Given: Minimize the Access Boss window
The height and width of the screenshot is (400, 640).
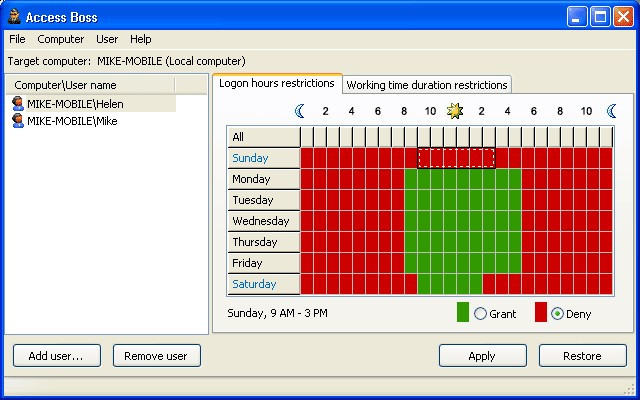Looking at the screenshot, I should pos(577,17).
